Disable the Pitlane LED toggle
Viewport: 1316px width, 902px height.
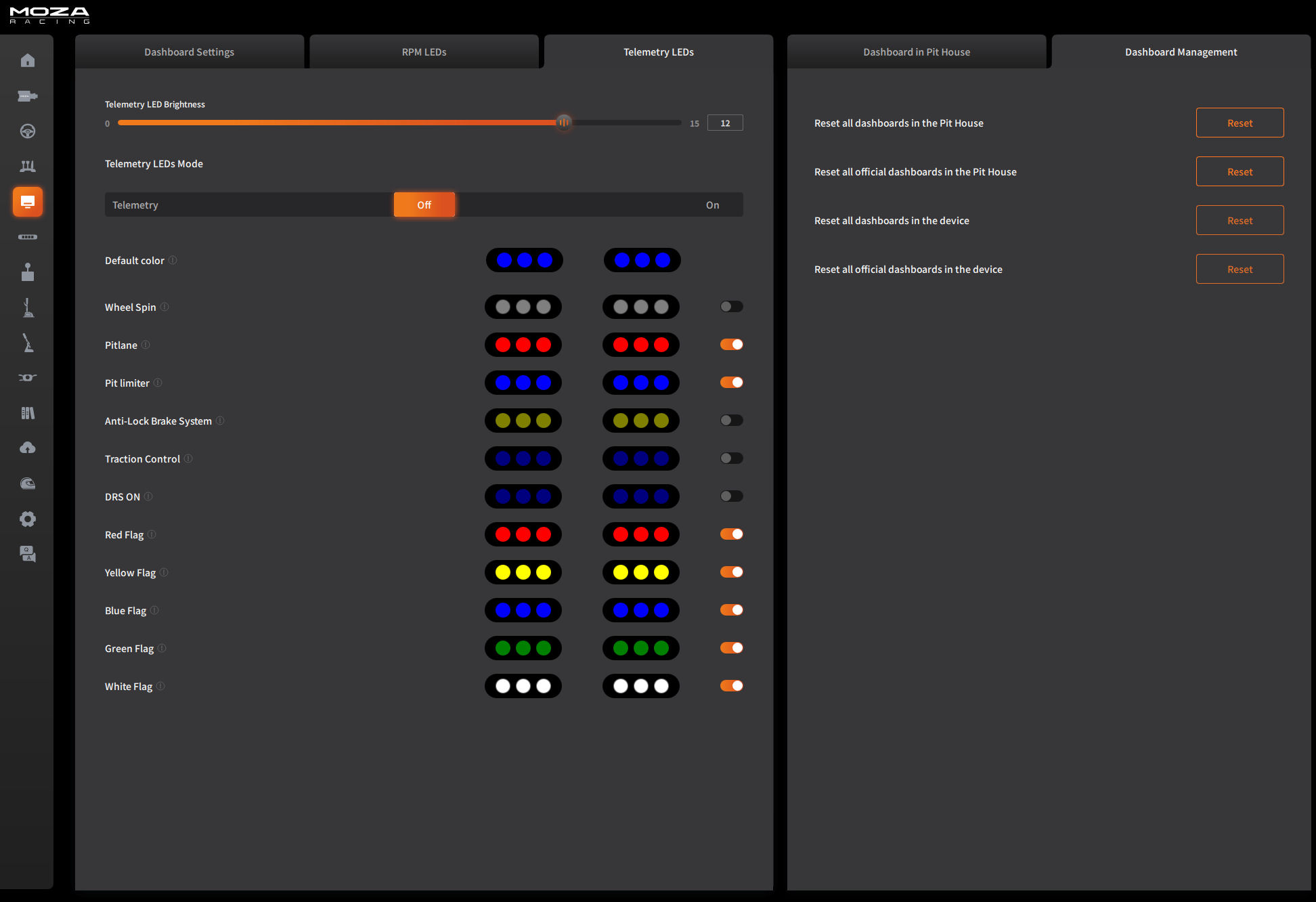click(731, 345)
